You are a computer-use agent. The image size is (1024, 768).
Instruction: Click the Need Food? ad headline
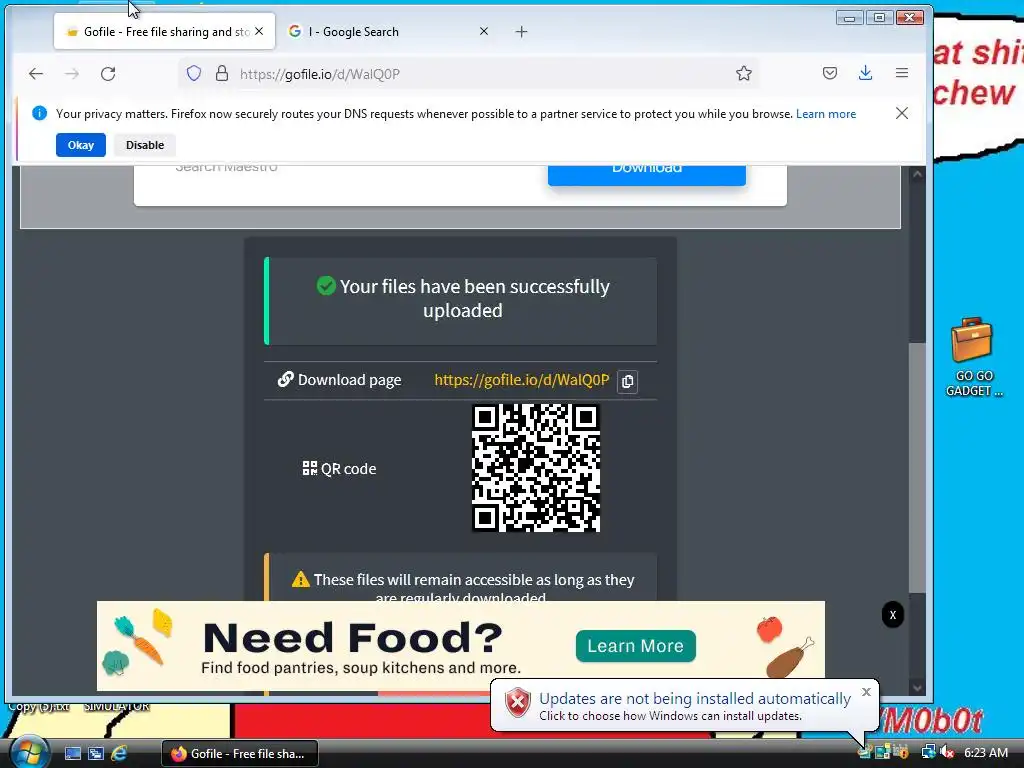tap(353, 637)
